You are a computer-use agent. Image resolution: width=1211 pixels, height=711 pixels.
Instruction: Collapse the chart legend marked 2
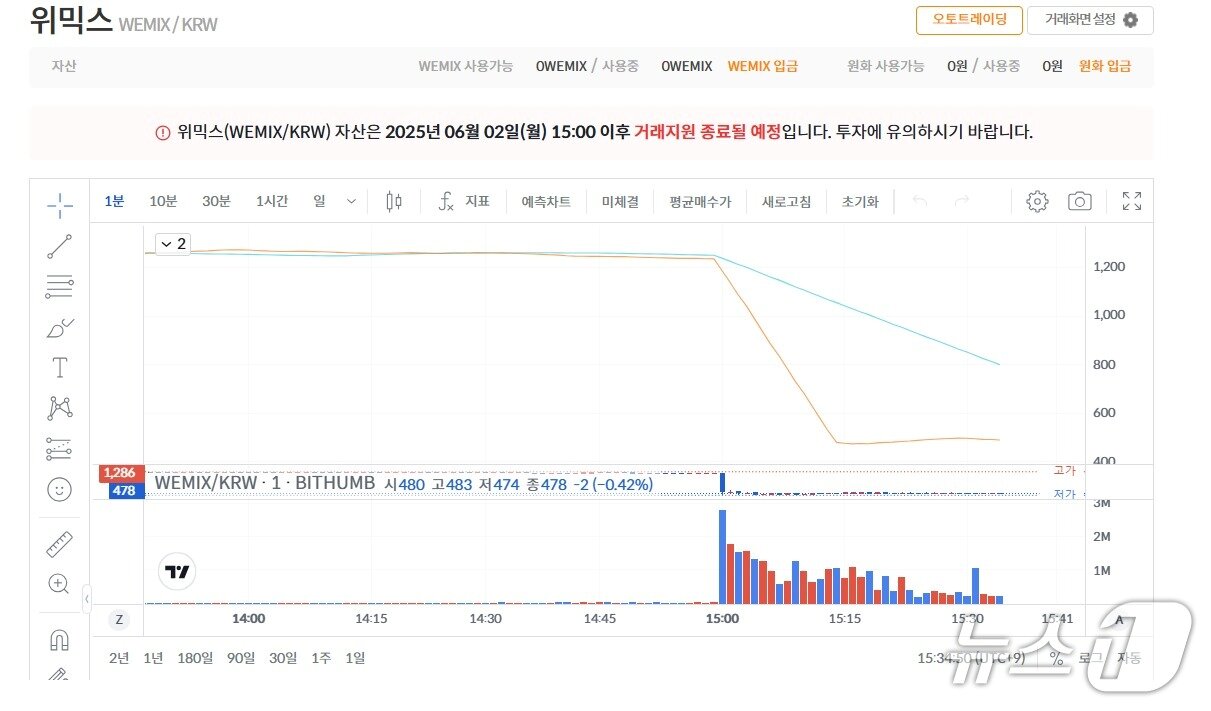tap(172, 243)
